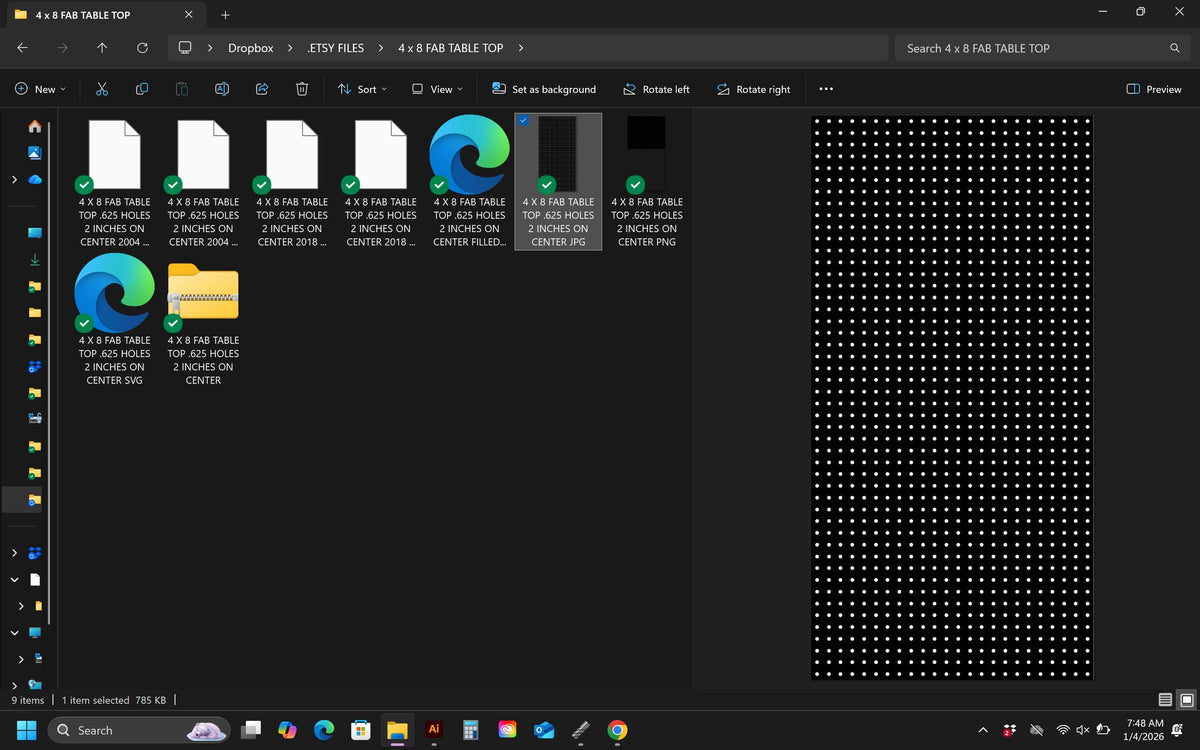The height and width of the screenshot is (750, 1200).
Task: Click the Cut scissors icon
Action: click(x=101, y=89)
